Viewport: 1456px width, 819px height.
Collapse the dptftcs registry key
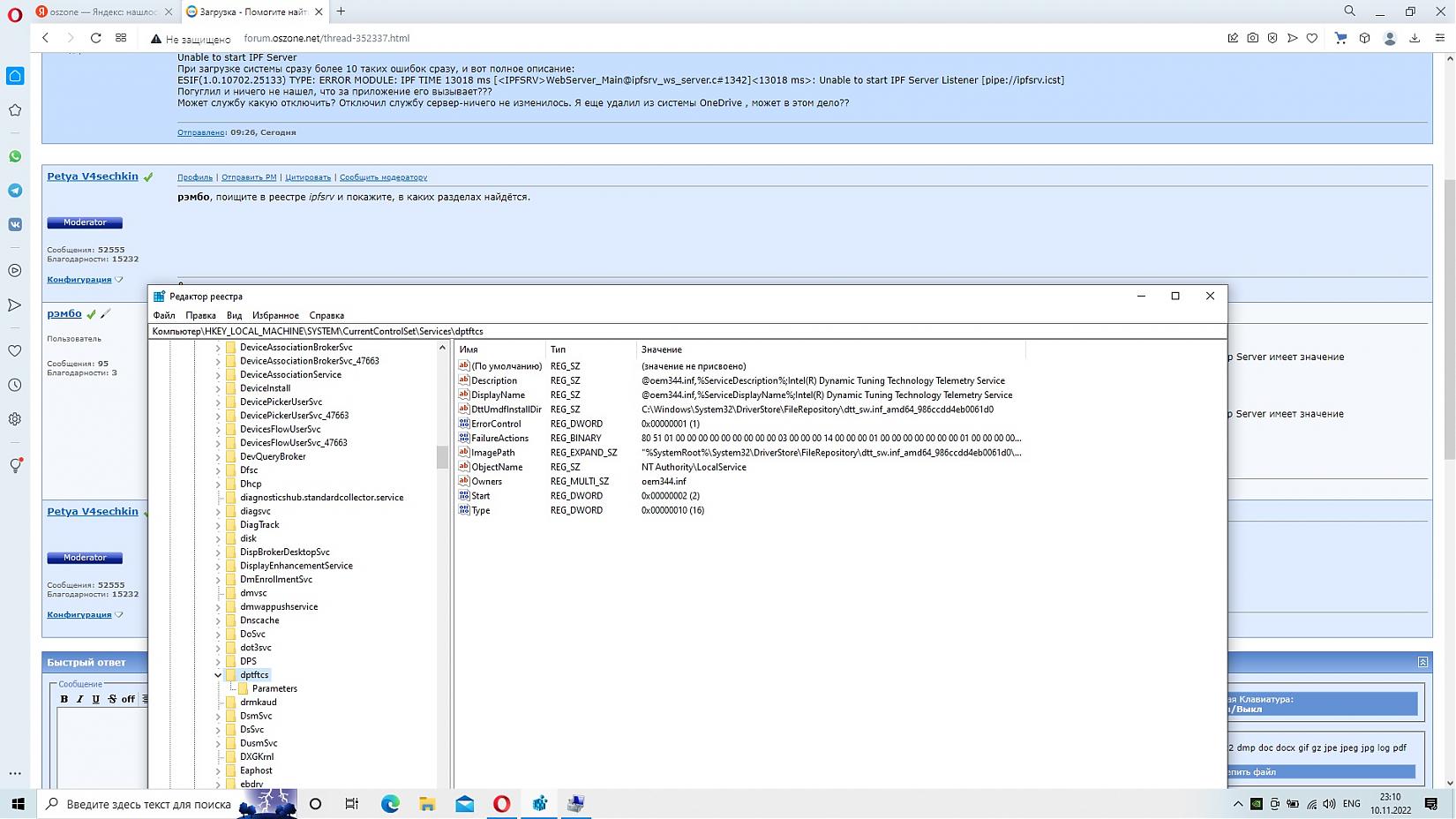click(x=218, y=675)
